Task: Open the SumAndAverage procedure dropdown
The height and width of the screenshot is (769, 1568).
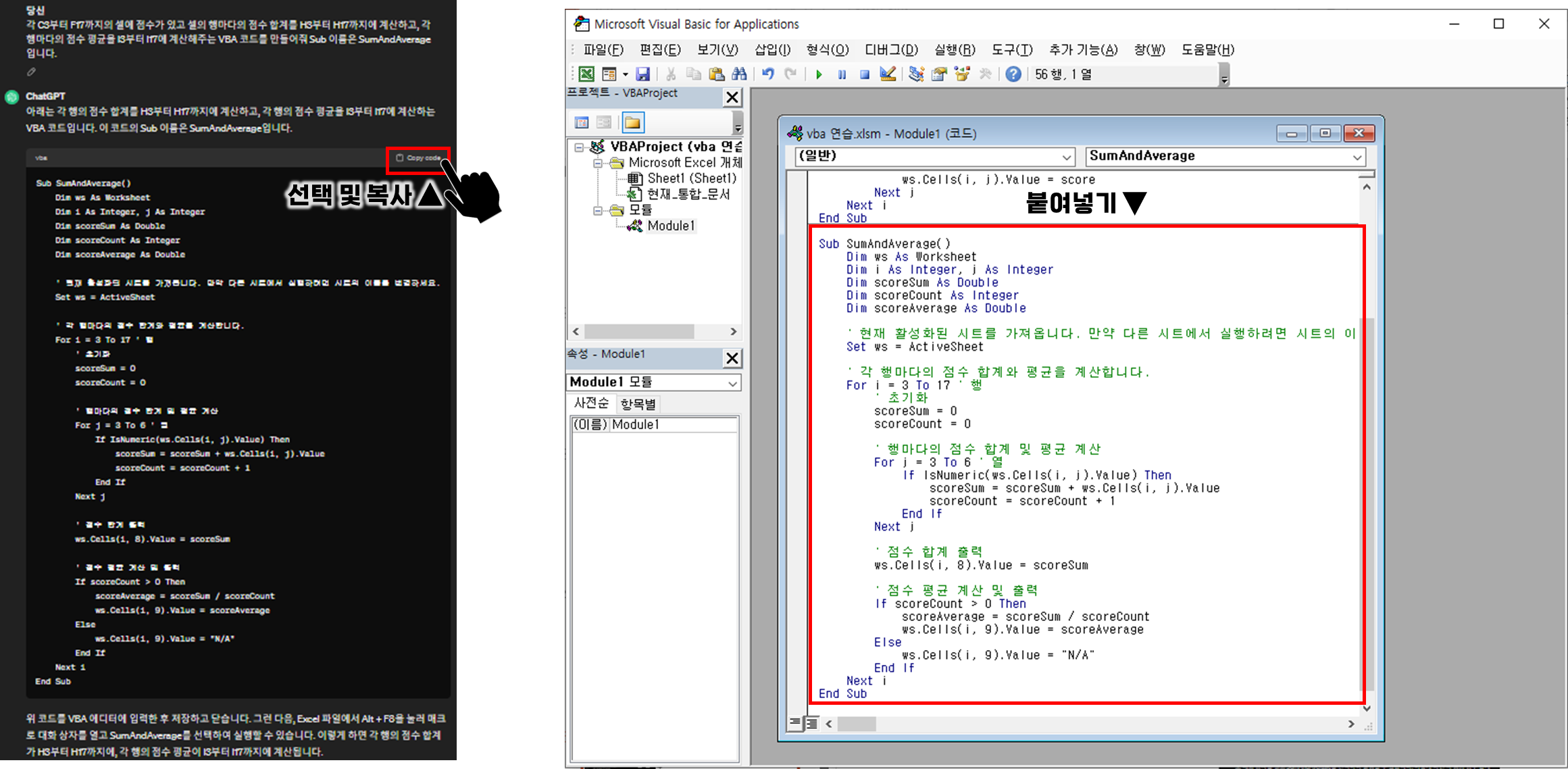Action: (1357, 157)
